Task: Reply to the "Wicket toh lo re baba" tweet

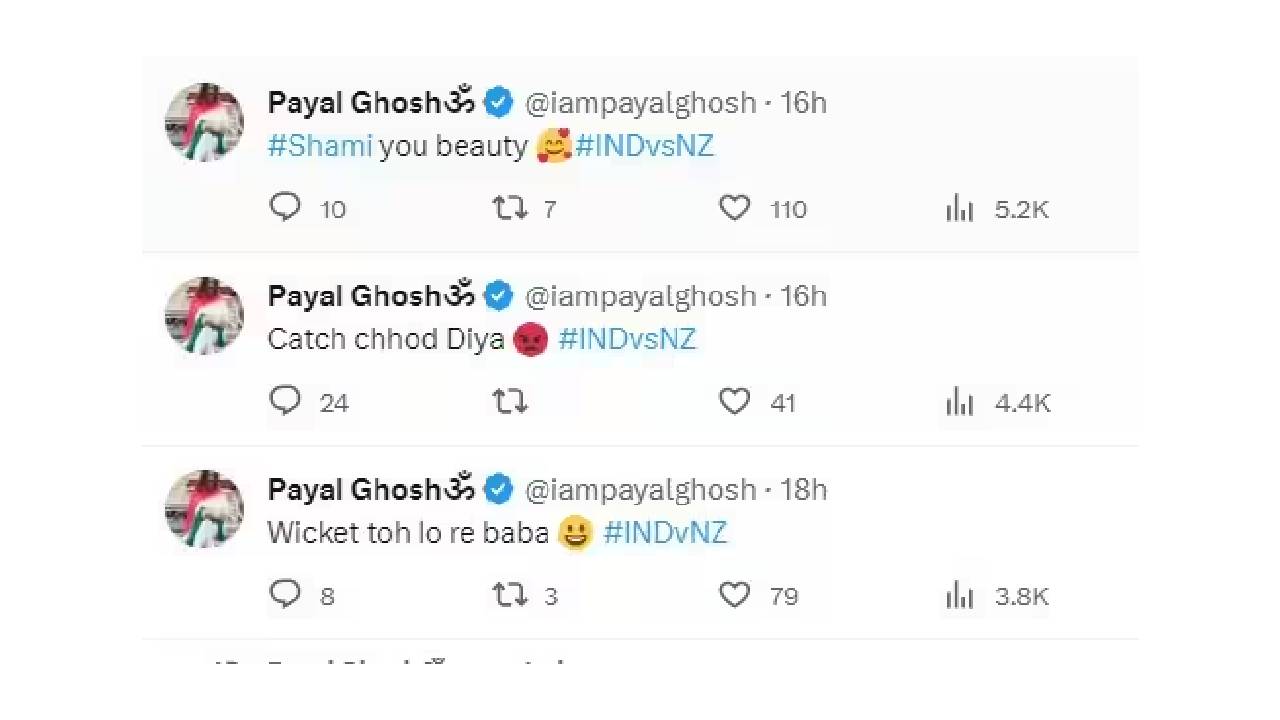Action: coord(285,594)
